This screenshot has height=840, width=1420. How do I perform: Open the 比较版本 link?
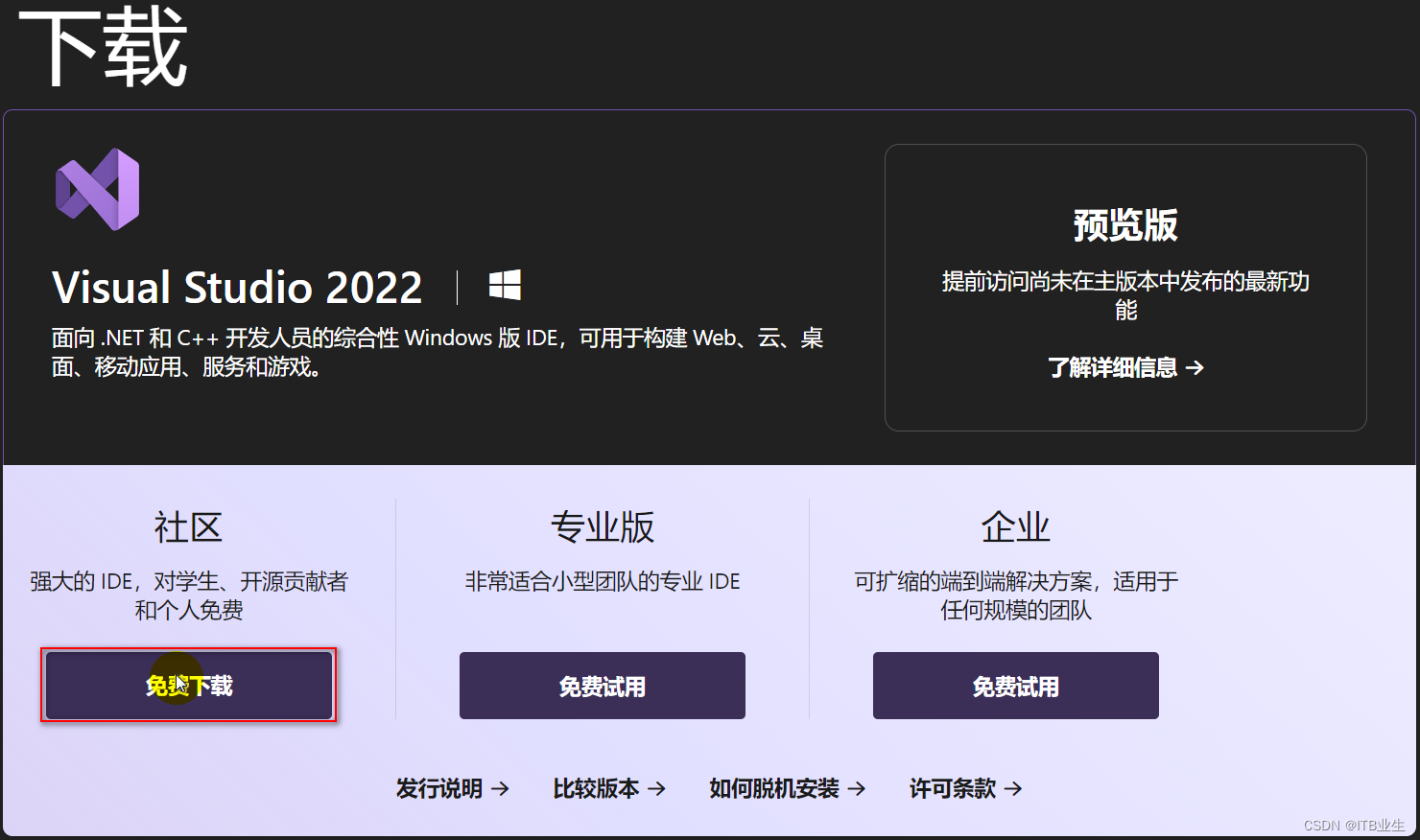click(x=609, y=788)
